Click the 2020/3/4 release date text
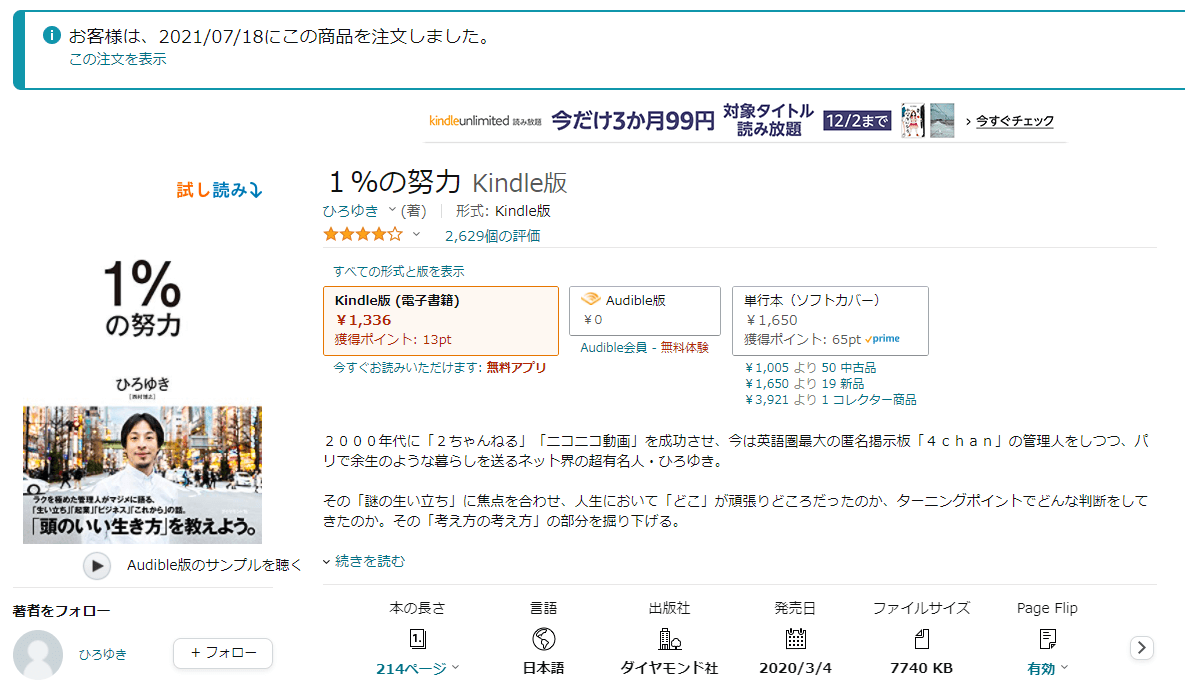Image resolution: width=1185 pixels, height=694 pixels. point(795,668)
